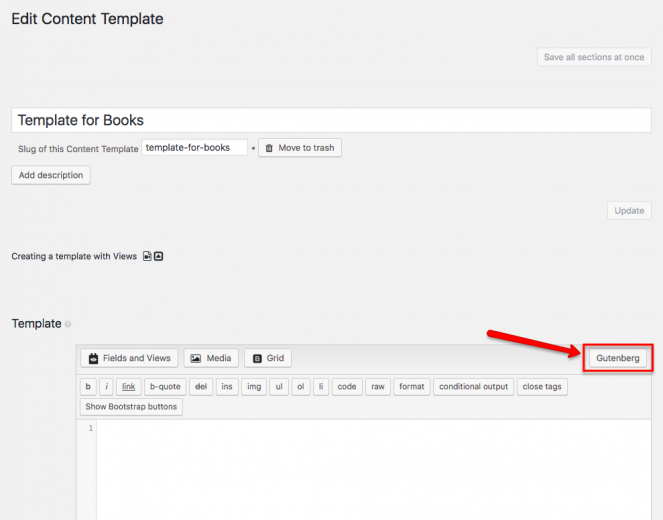
Task: Click line number 1 in the editor gutter
Action: (x=90, y=428)
